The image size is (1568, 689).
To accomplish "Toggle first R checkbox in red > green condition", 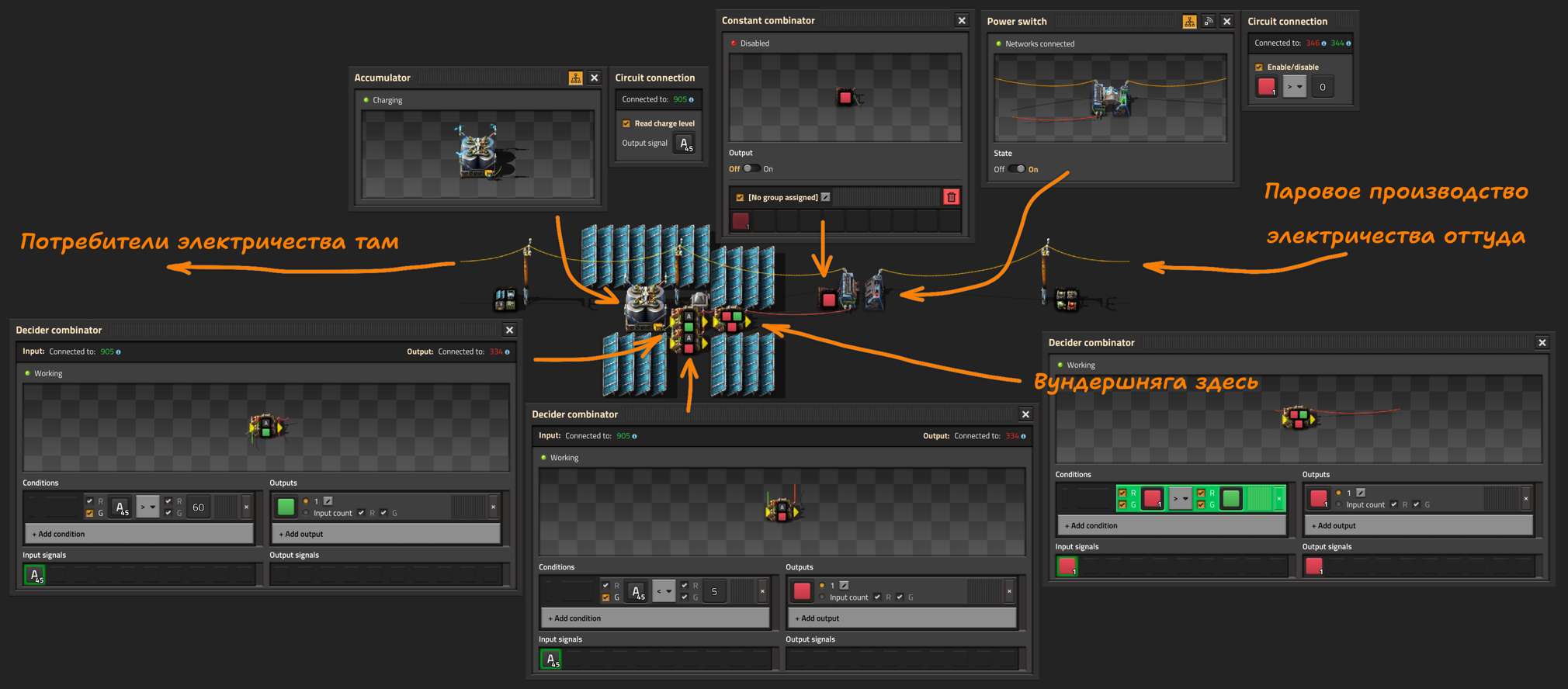I will [1122, 493].
